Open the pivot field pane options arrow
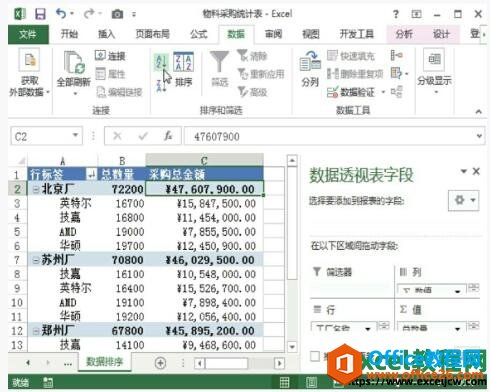490x392 pixels. pos(463,171)
